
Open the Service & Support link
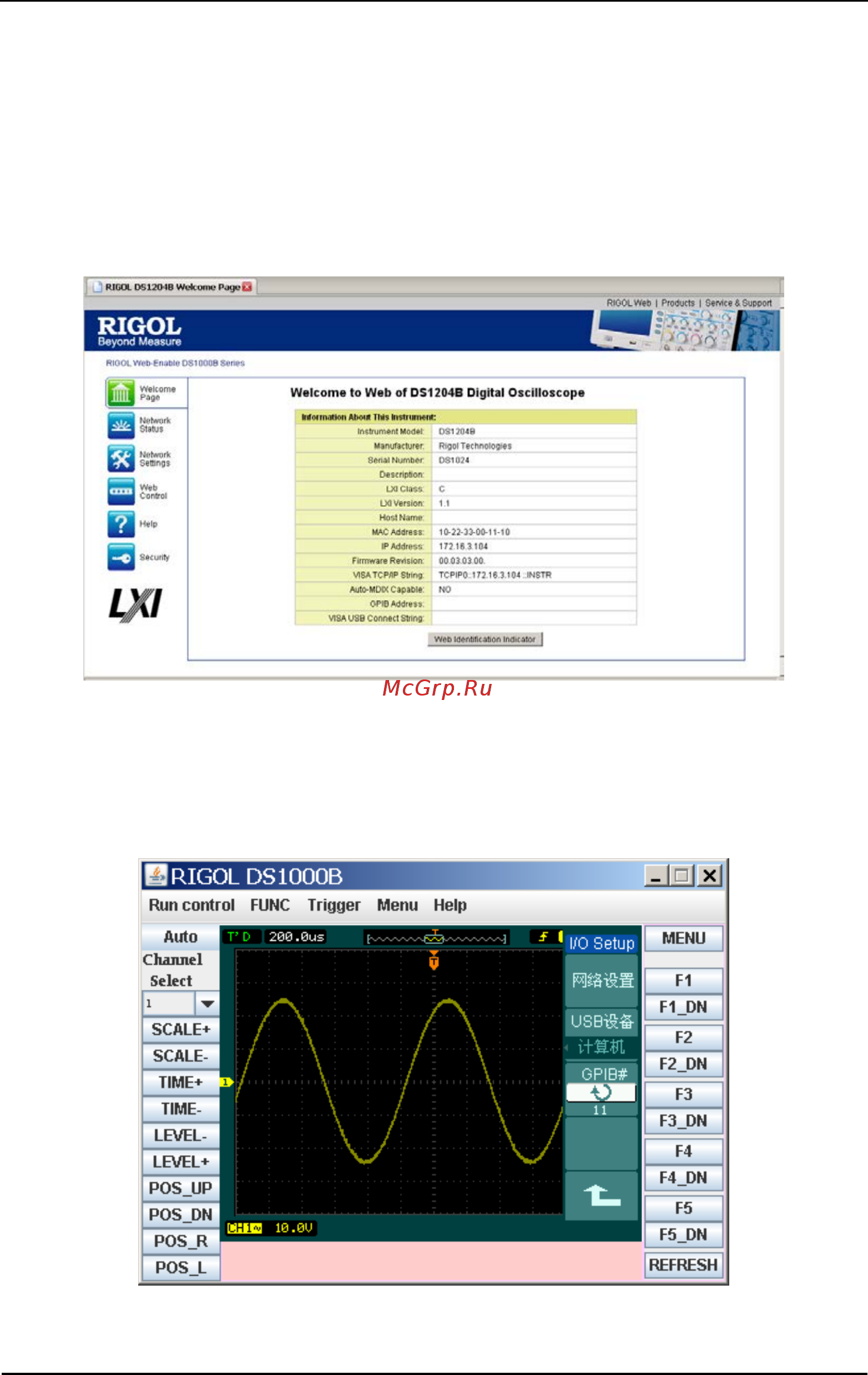pos(738,303)
